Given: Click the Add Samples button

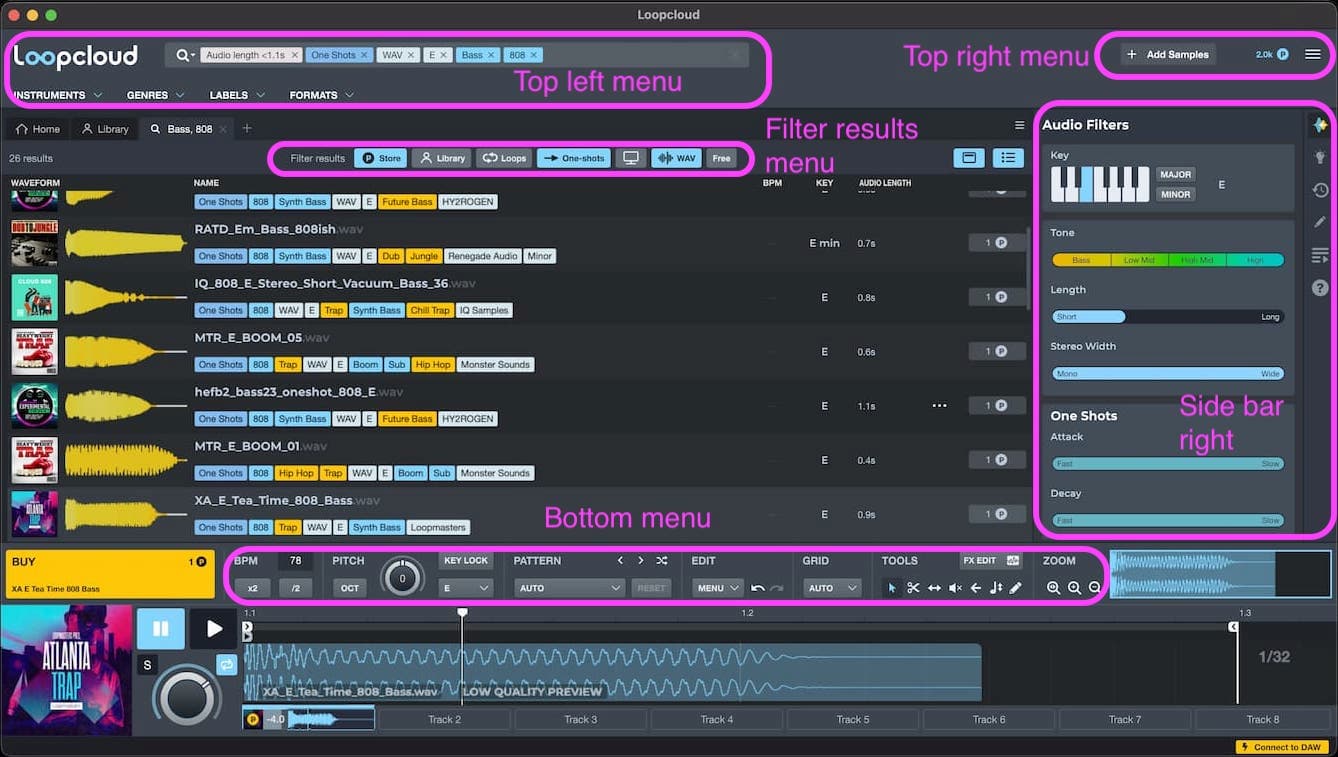Looking at the screenshot, I should [1166, 54].
